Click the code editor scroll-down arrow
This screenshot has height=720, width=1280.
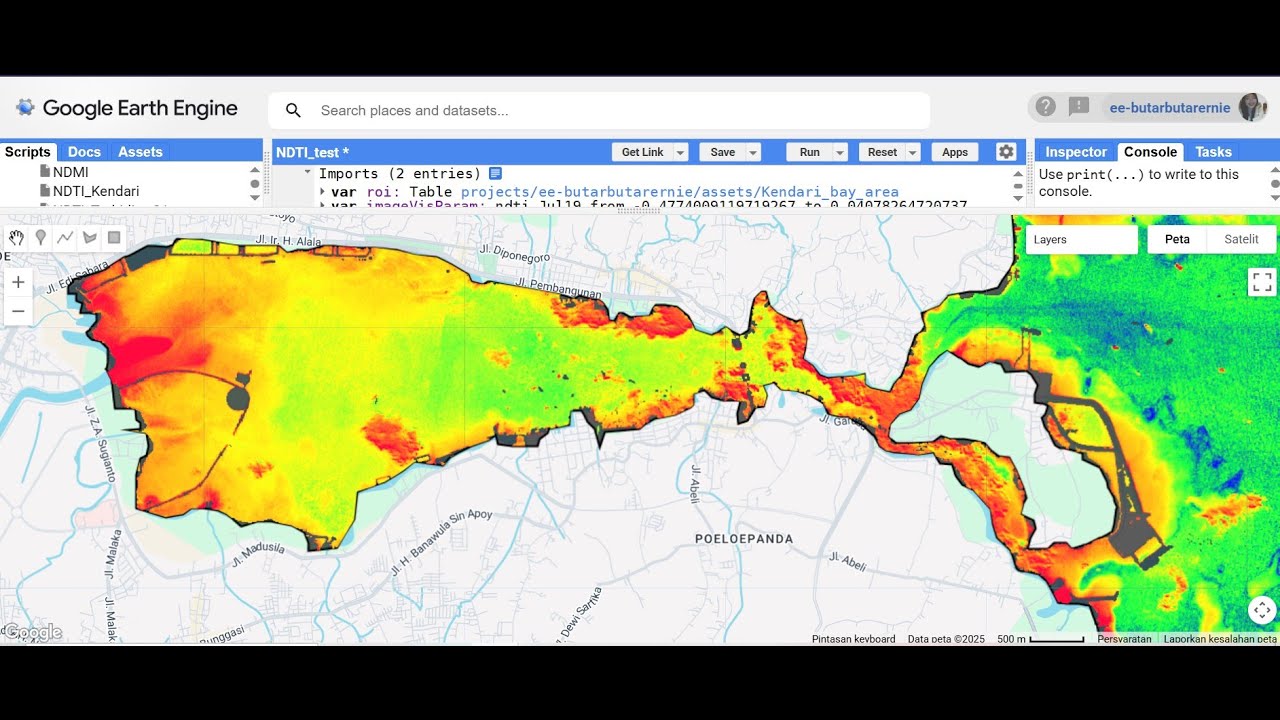coord(1017,198)
